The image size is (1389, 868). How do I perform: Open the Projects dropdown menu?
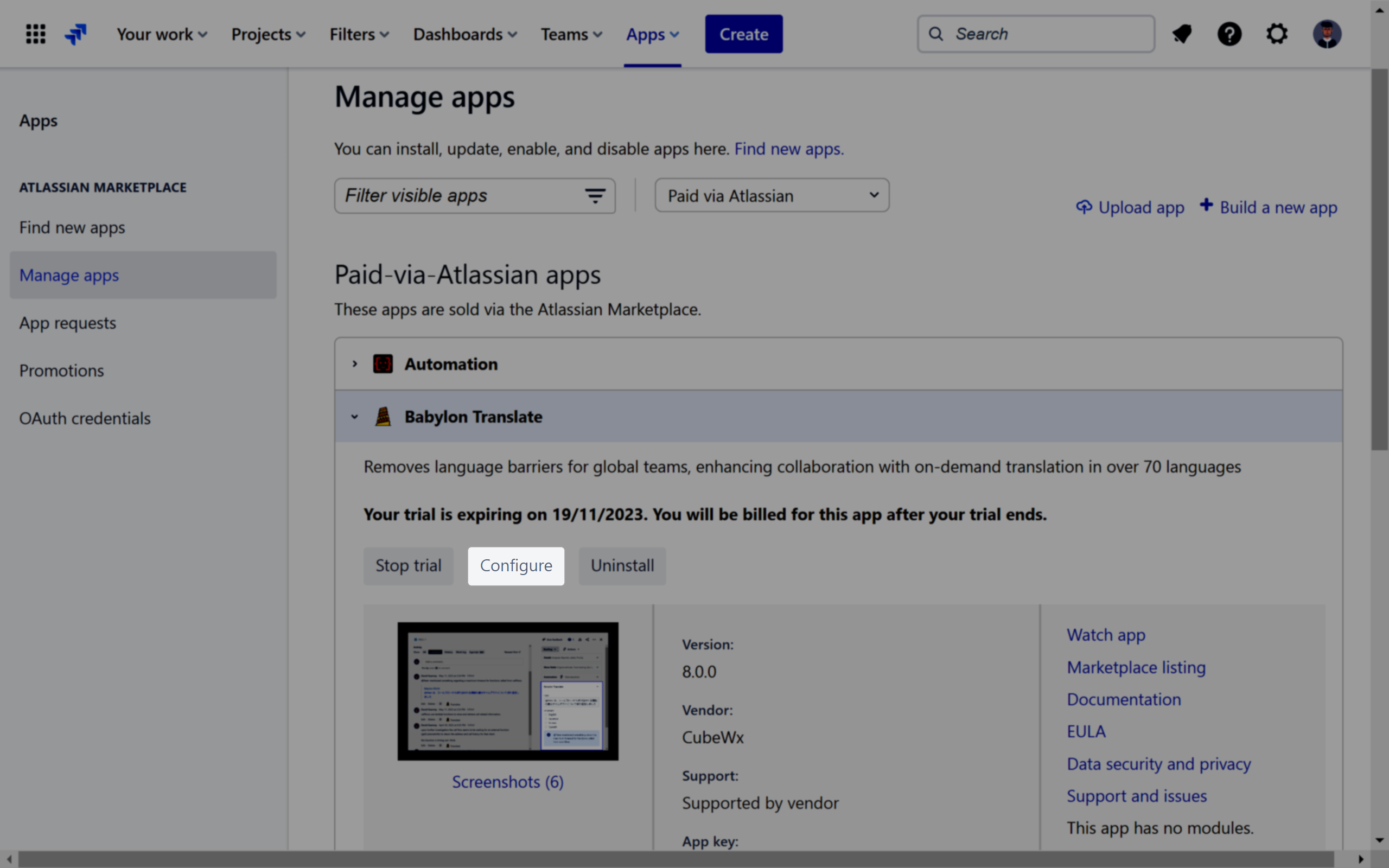tap(269, 34)
